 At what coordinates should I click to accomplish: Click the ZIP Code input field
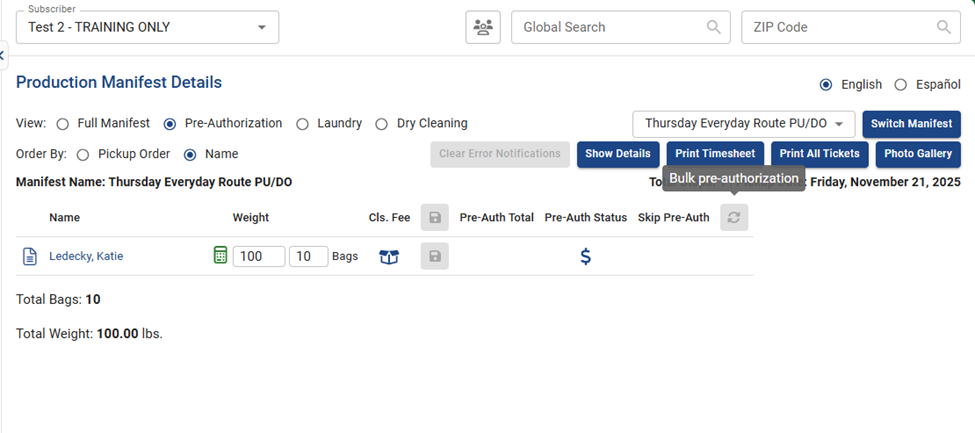(840, 27)
